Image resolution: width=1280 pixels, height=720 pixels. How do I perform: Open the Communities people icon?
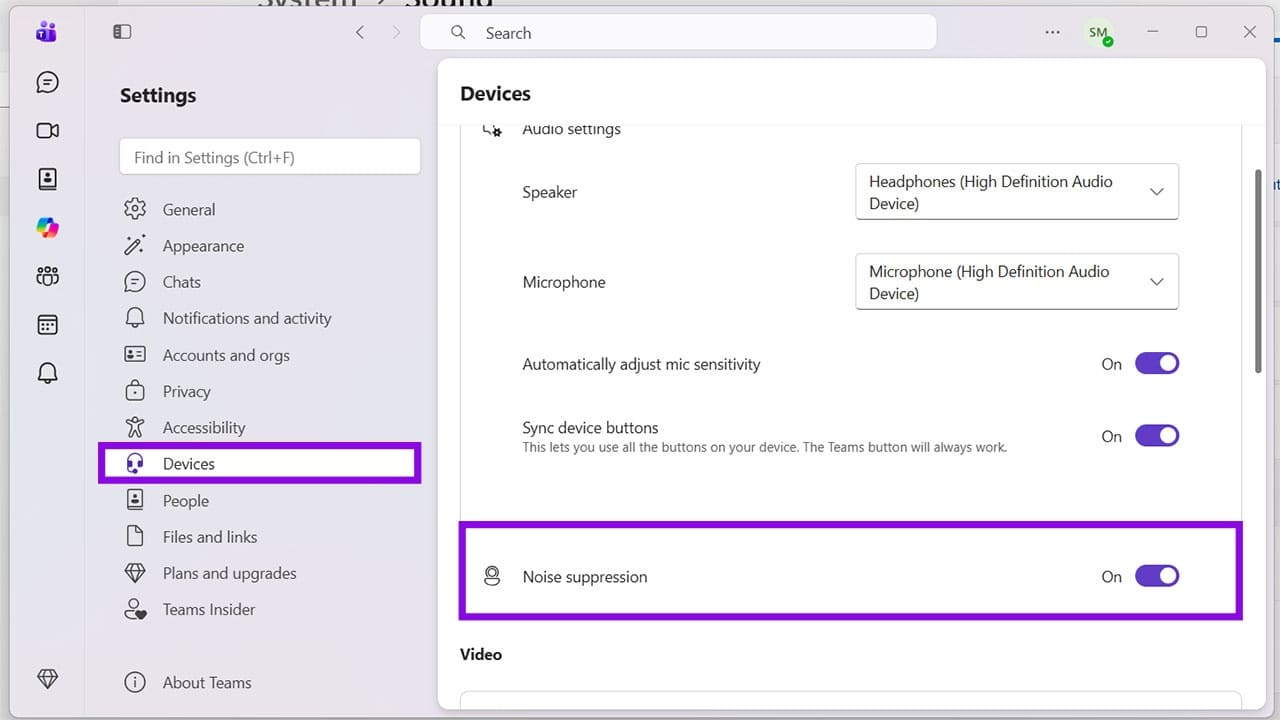point(47,276)
